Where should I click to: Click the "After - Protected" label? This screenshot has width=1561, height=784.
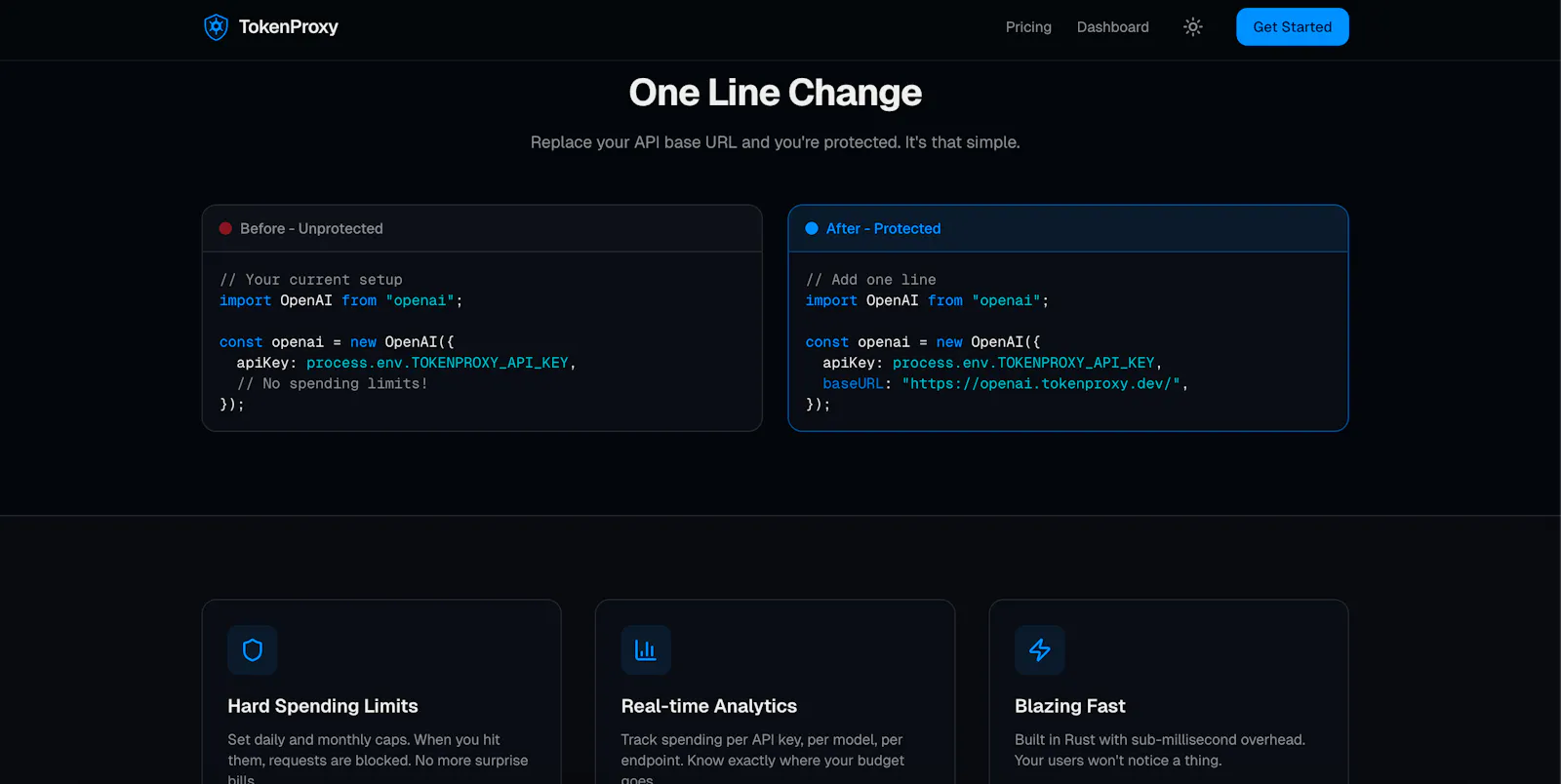pyautogui.click(x=883, y=228)
